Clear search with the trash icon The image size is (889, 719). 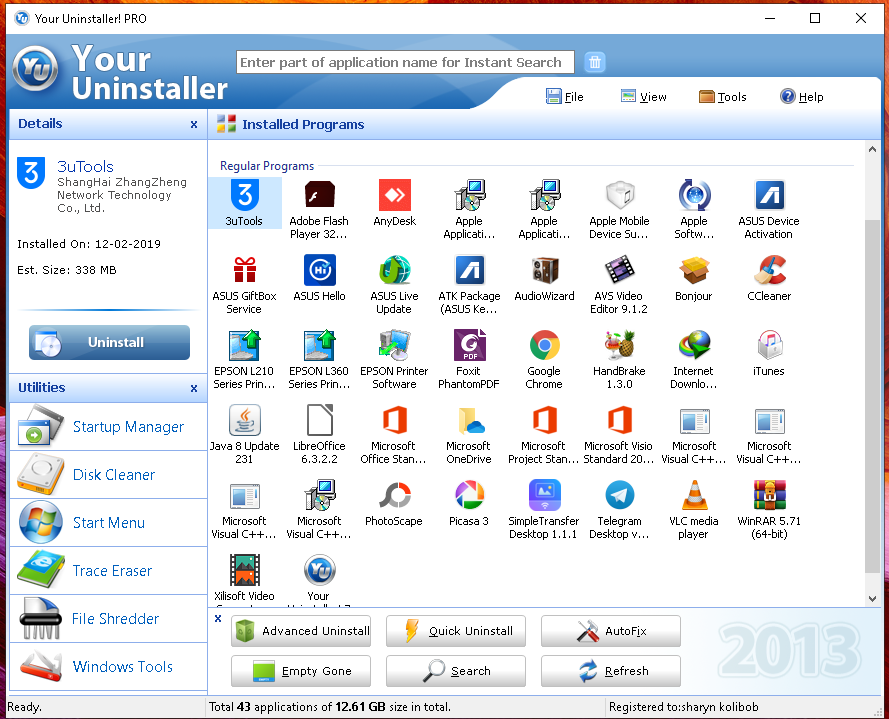point(595,62)
